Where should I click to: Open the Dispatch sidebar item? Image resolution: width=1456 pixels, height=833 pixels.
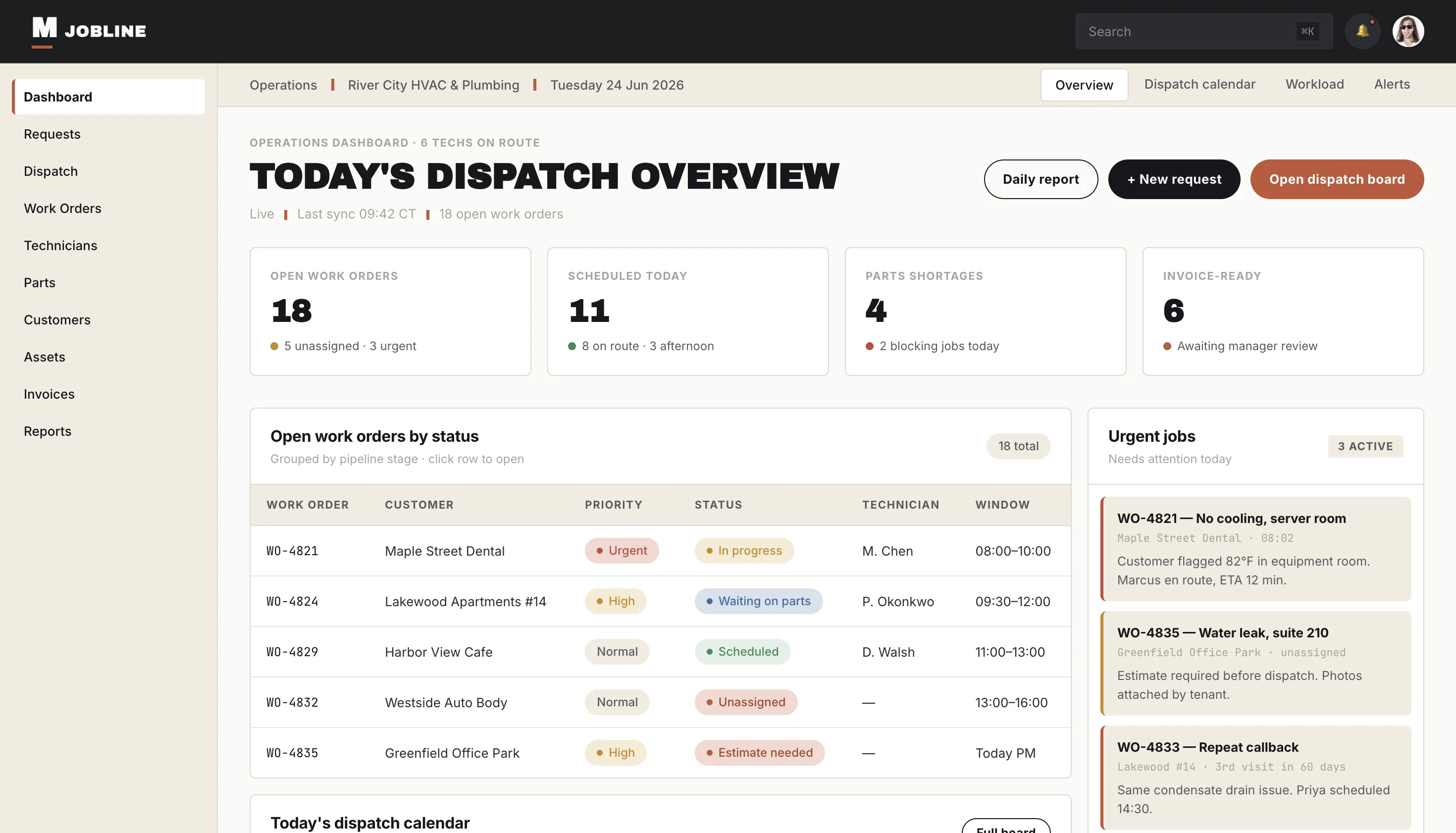coord(108,171)
